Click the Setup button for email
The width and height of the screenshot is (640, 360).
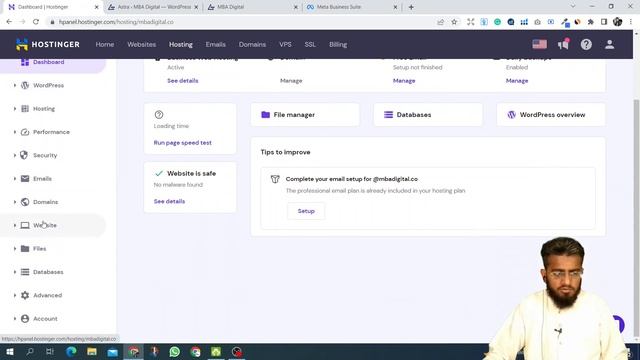coord(306,211)
